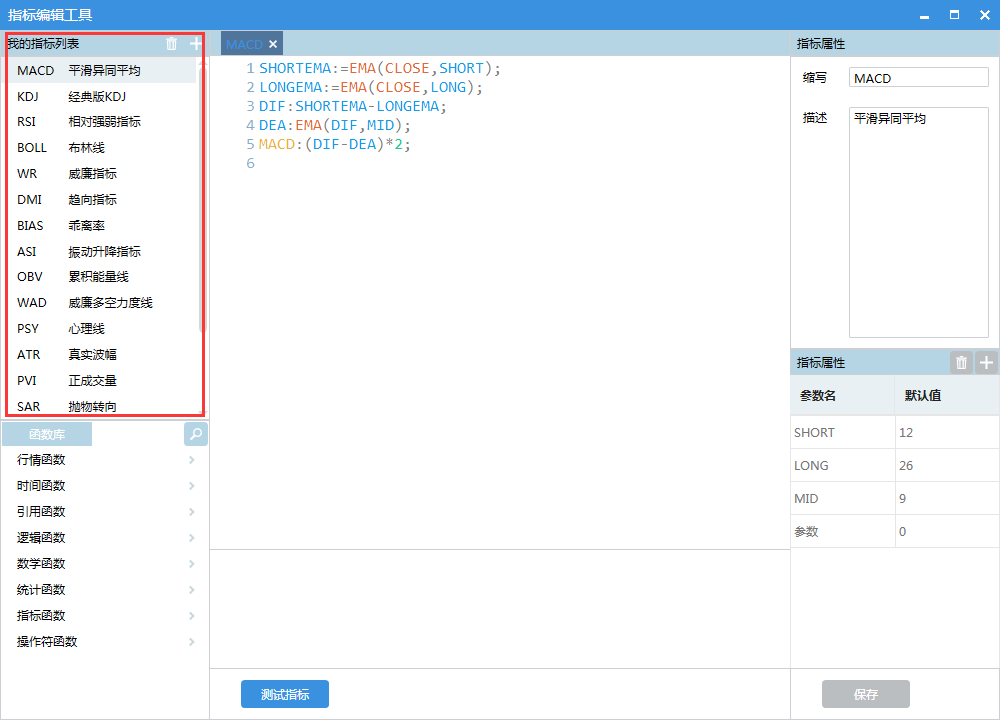Select the 函数库 tab

[x=47, y=434]
